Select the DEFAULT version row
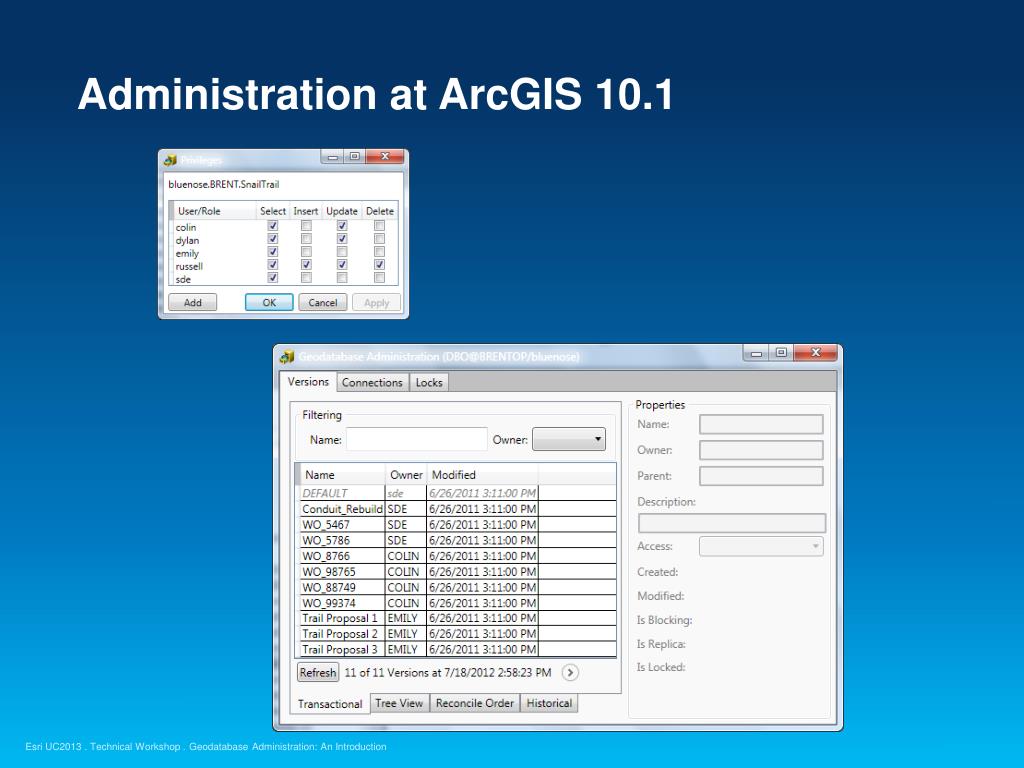This screenshot has width=1024, height=768. 458,494
